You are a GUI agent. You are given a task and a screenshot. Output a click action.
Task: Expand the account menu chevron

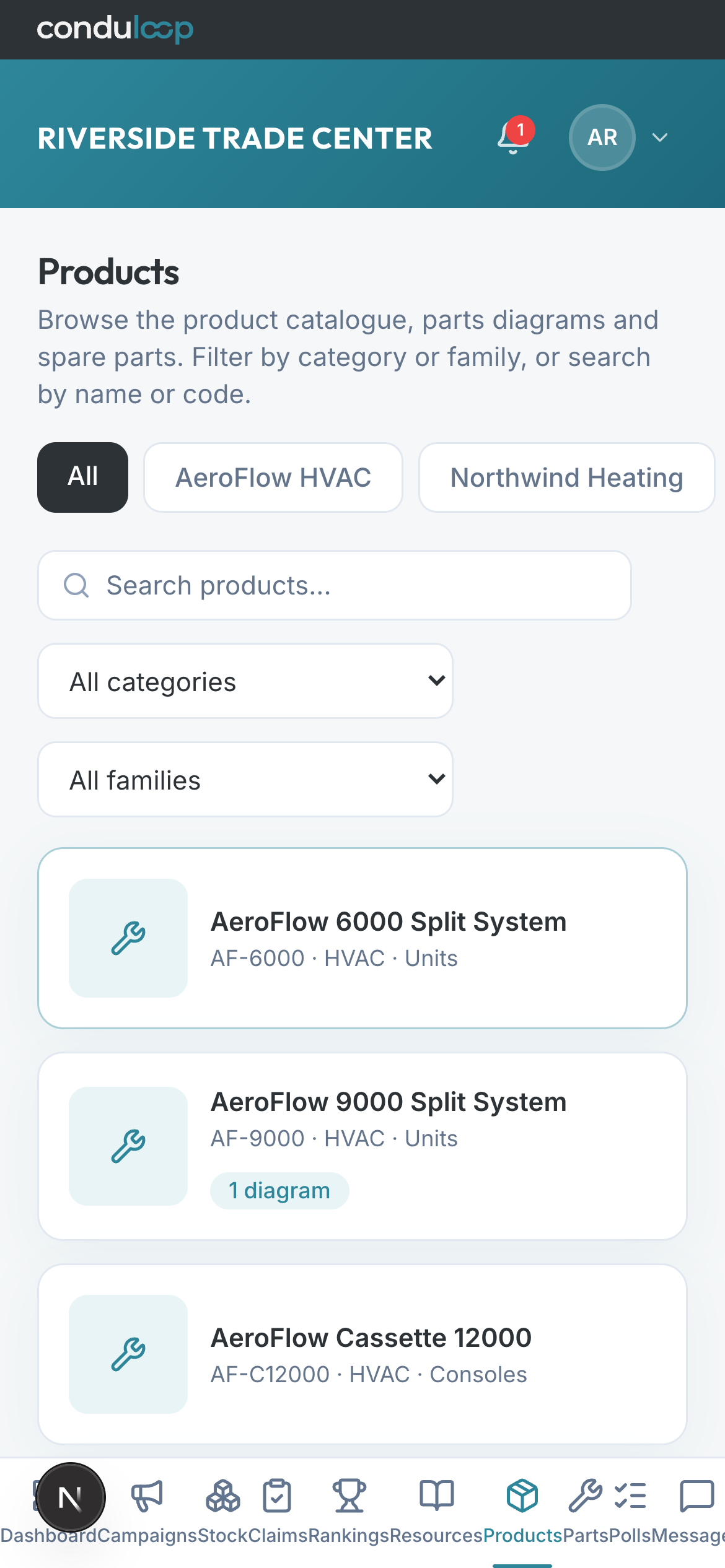point(661,137)
